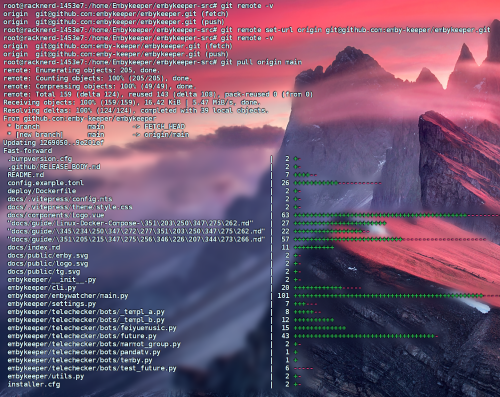Click the 'Updating 1269650..9e281ef' line
The width and height of the screenshot is (500, 397).
tap(53, 142)
